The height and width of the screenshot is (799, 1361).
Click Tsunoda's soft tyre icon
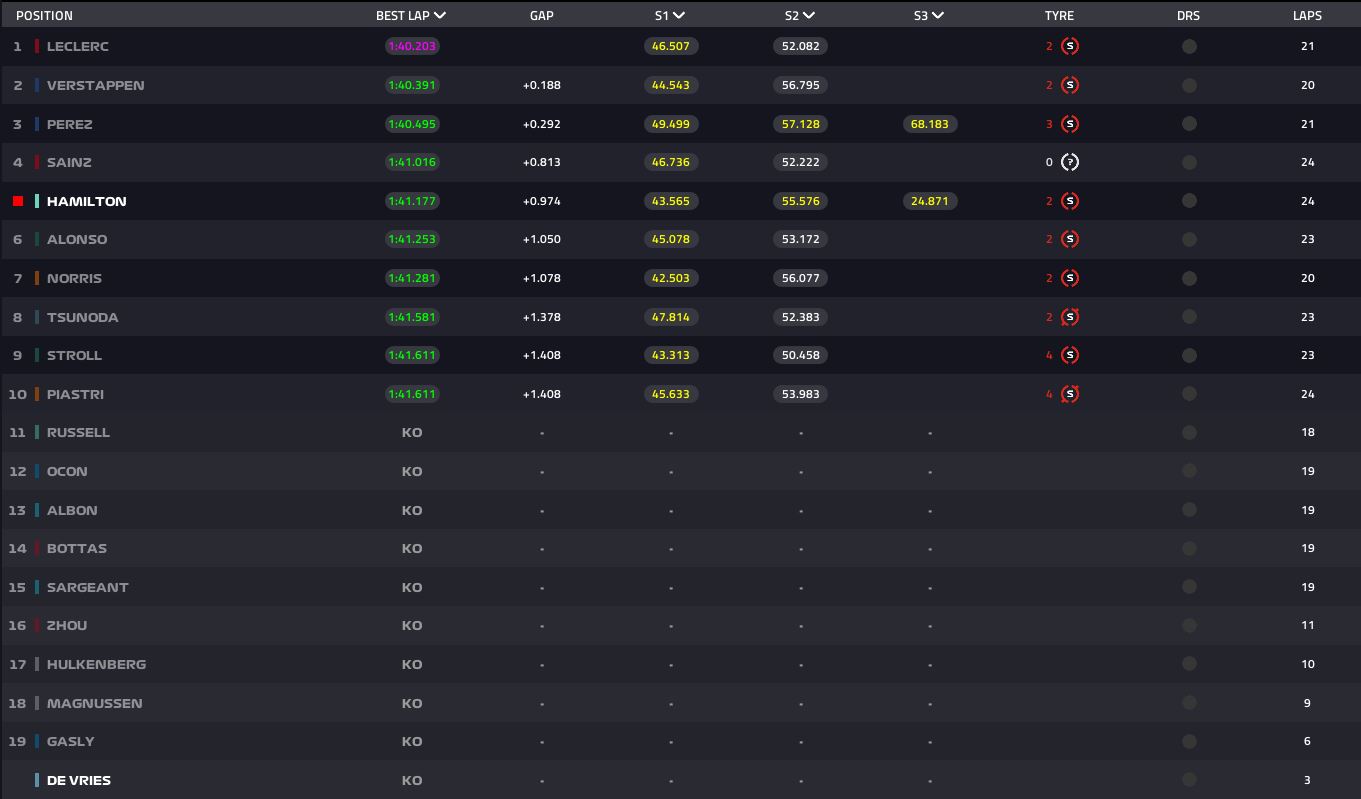coord(1070,317)
